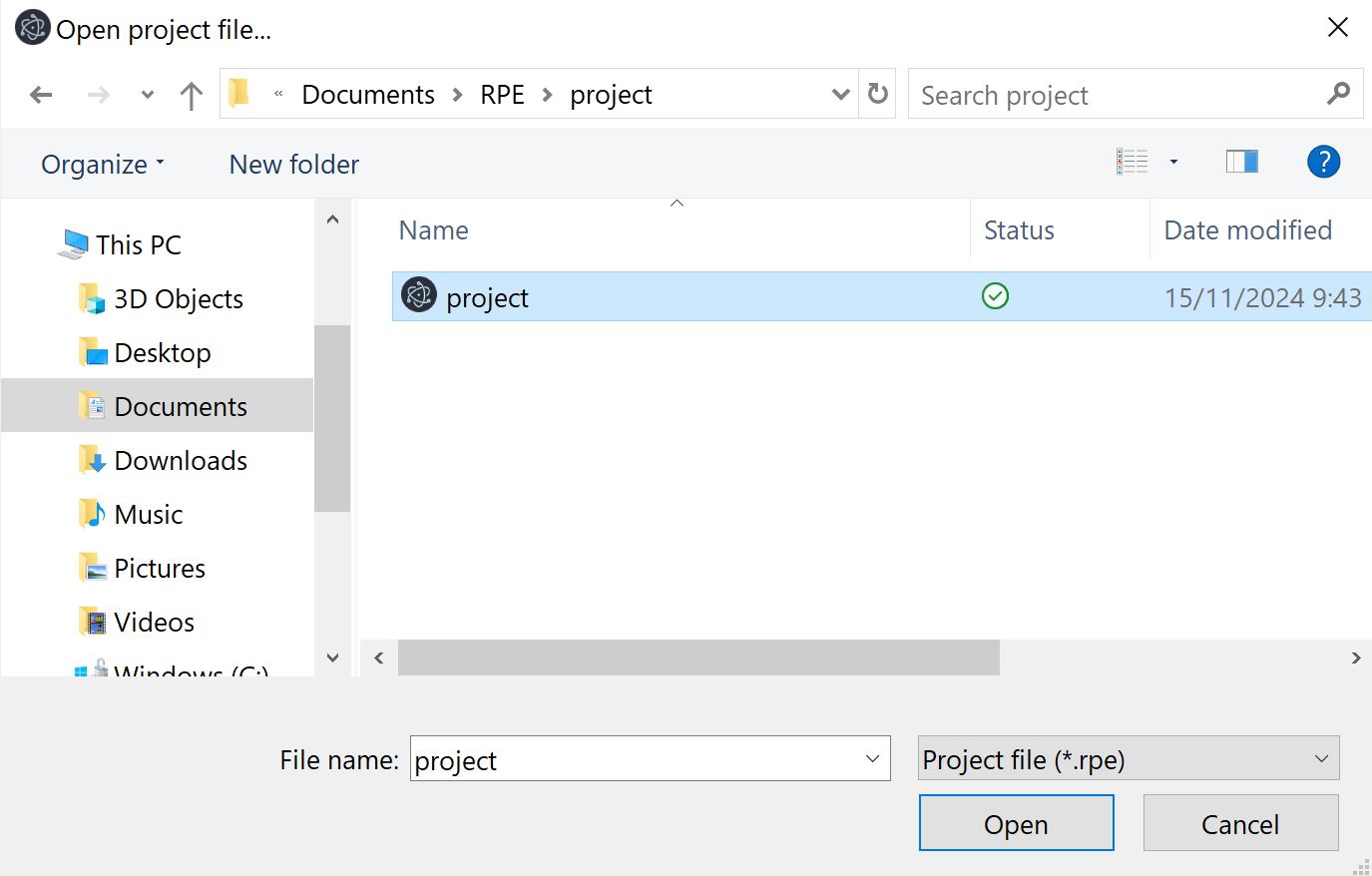Create a New folder
The image size is (1372, 876).
294,165
